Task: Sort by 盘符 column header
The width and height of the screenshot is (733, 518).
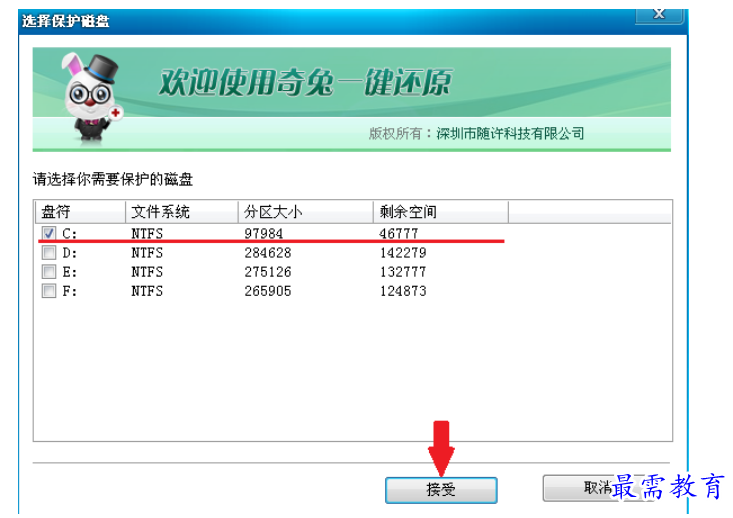Action: [80, 212]
